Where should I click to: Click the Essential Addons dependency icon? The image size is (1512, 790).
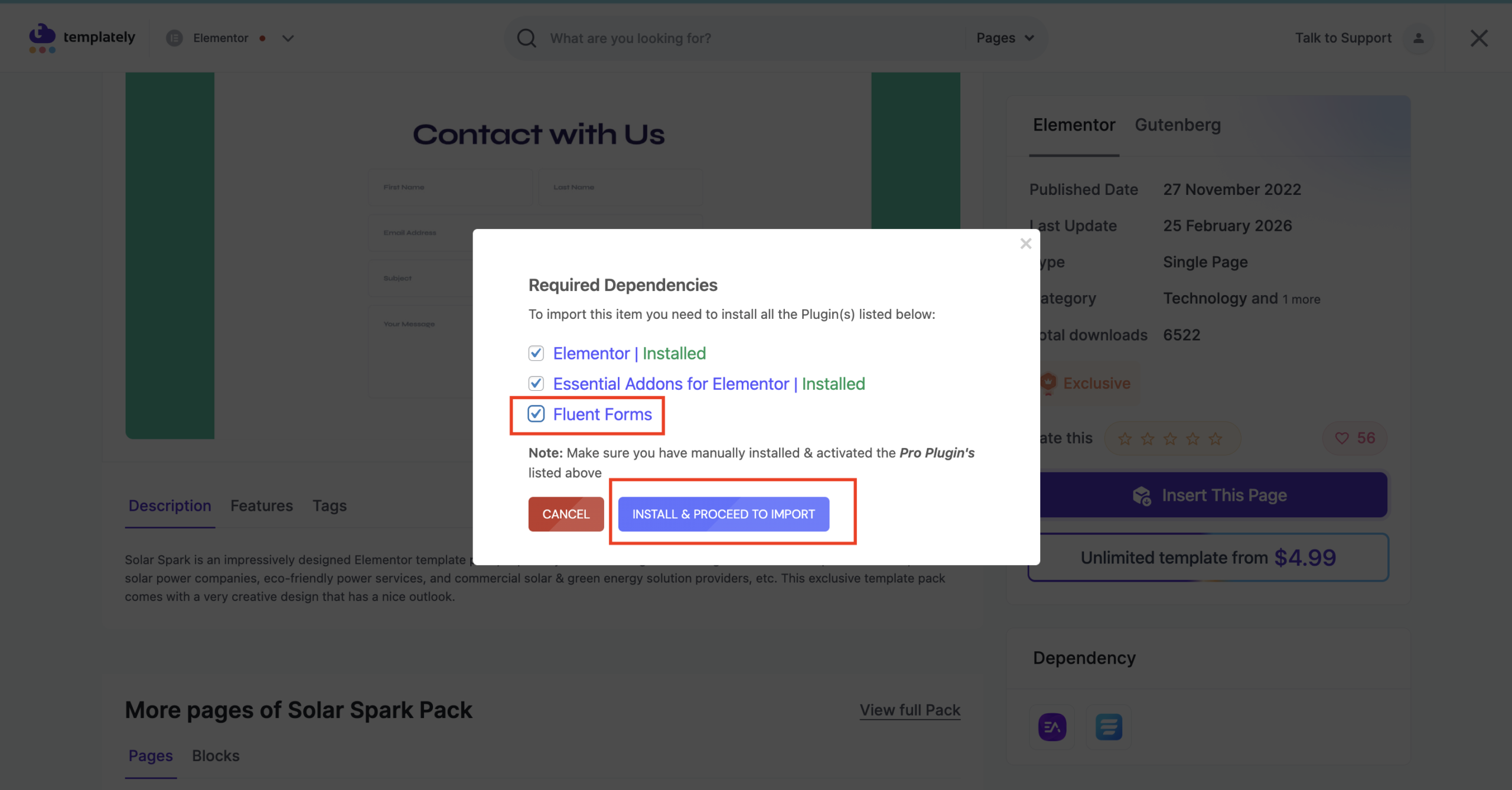click(x=1052, y=727)
